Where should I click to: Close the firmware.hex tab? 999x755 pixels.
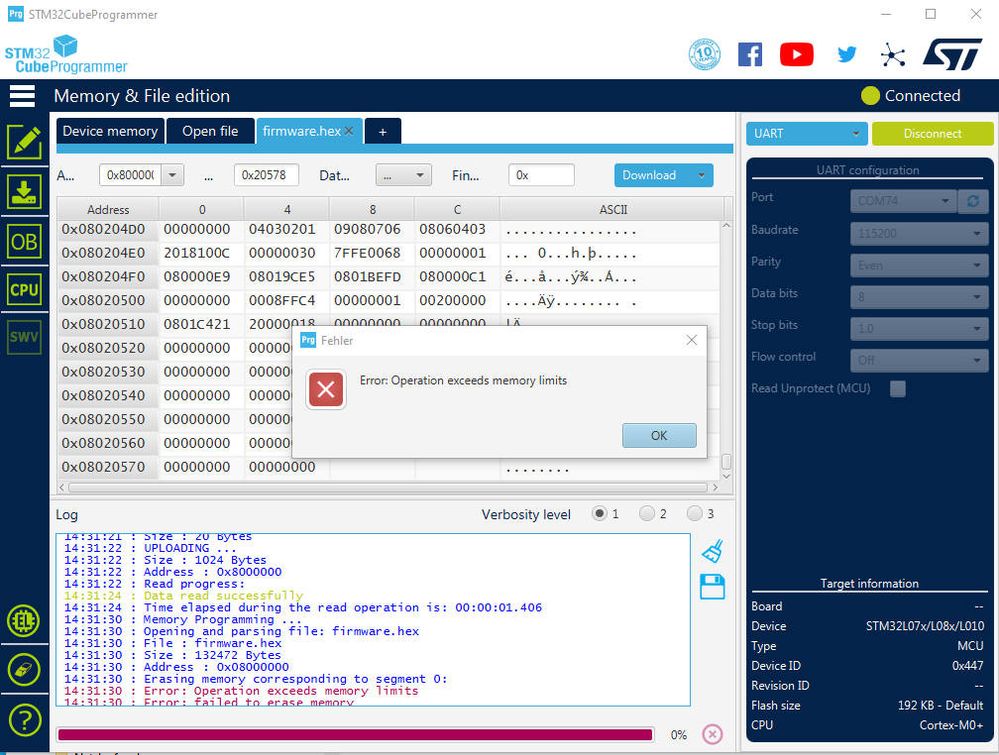click(x=349, y=131)
